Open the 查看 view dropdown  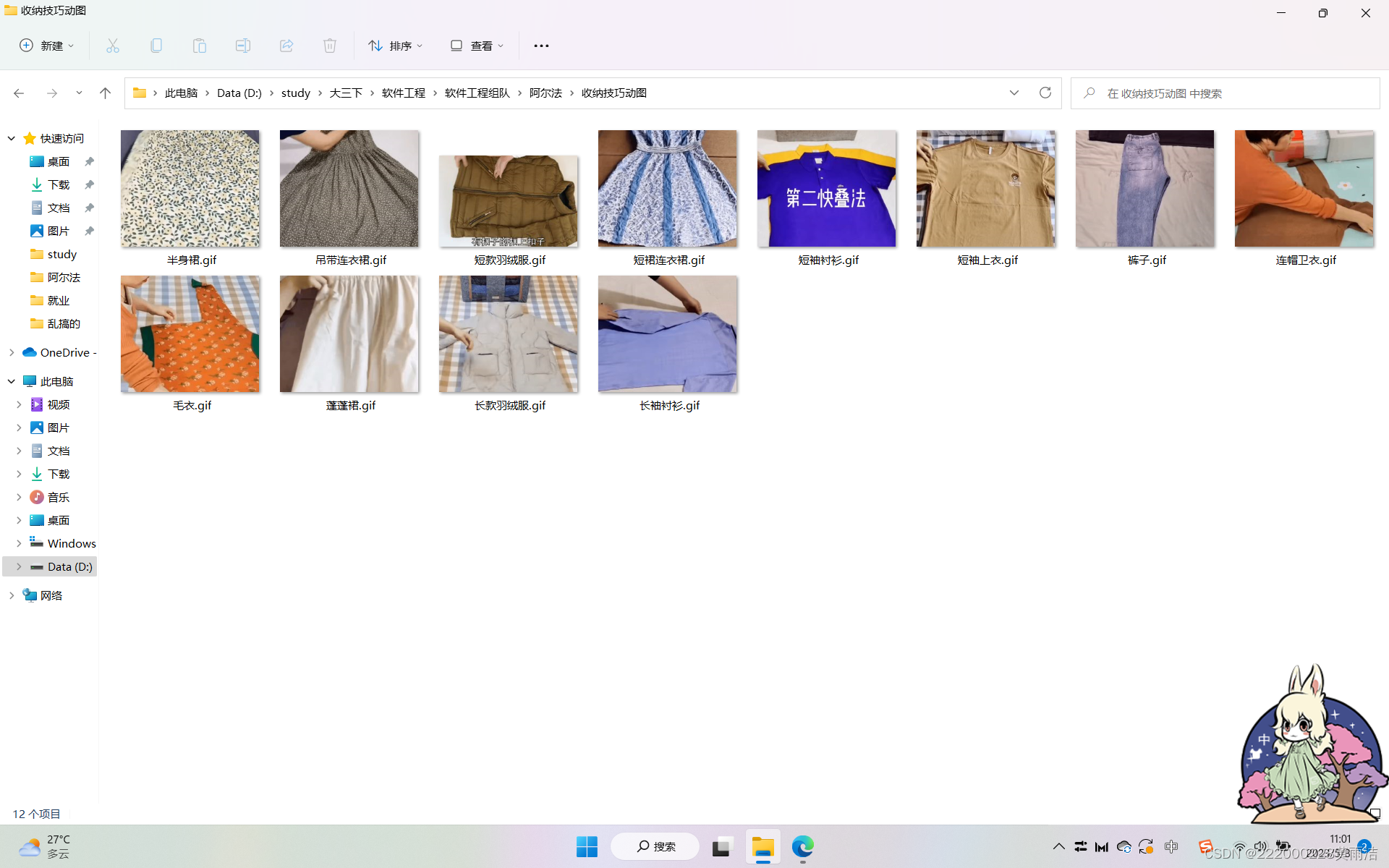(x=477, y=46)
